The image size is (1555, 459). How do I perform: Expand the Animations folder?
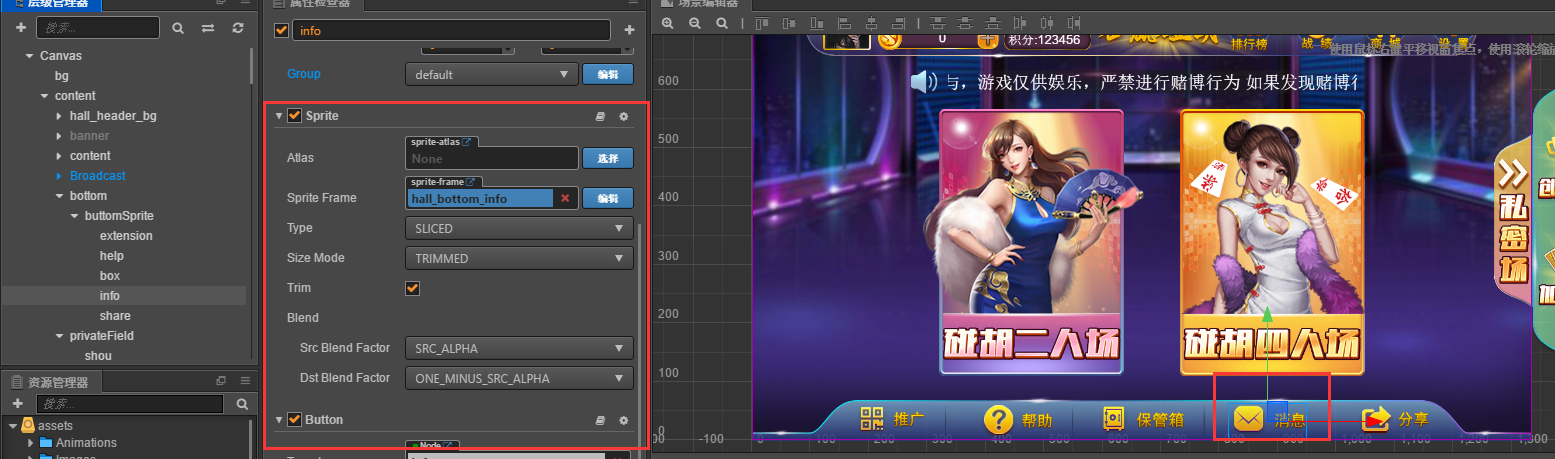coord(31,443)
